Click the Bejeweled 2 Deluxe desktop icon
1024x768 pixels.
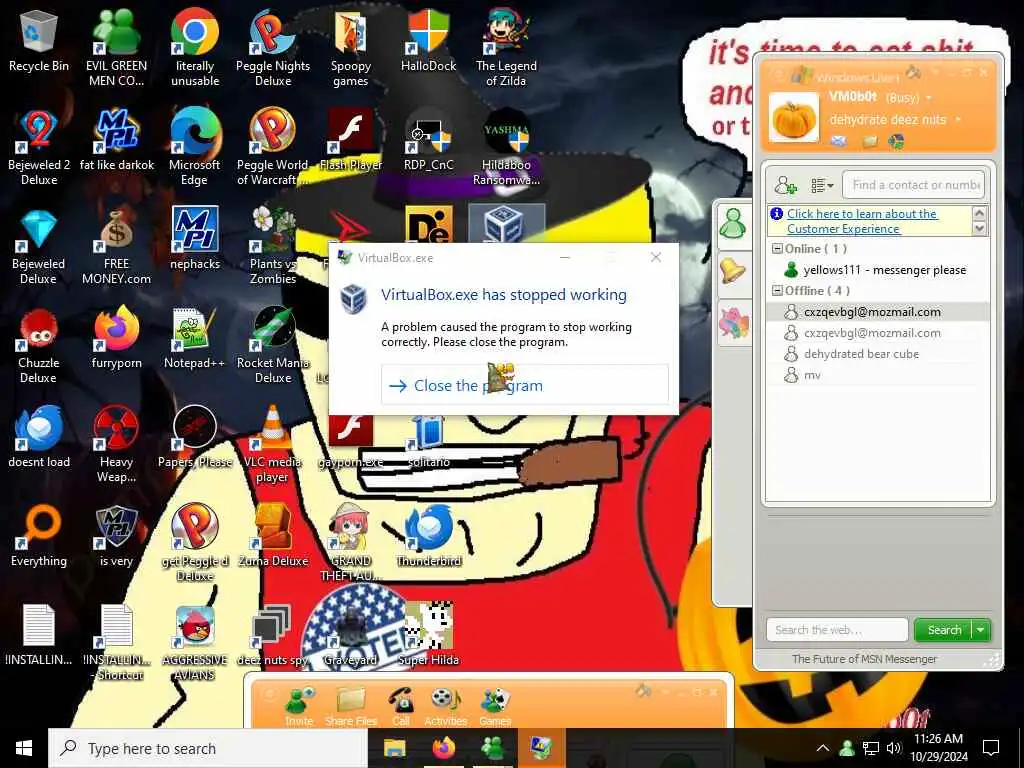pos(39,148)
